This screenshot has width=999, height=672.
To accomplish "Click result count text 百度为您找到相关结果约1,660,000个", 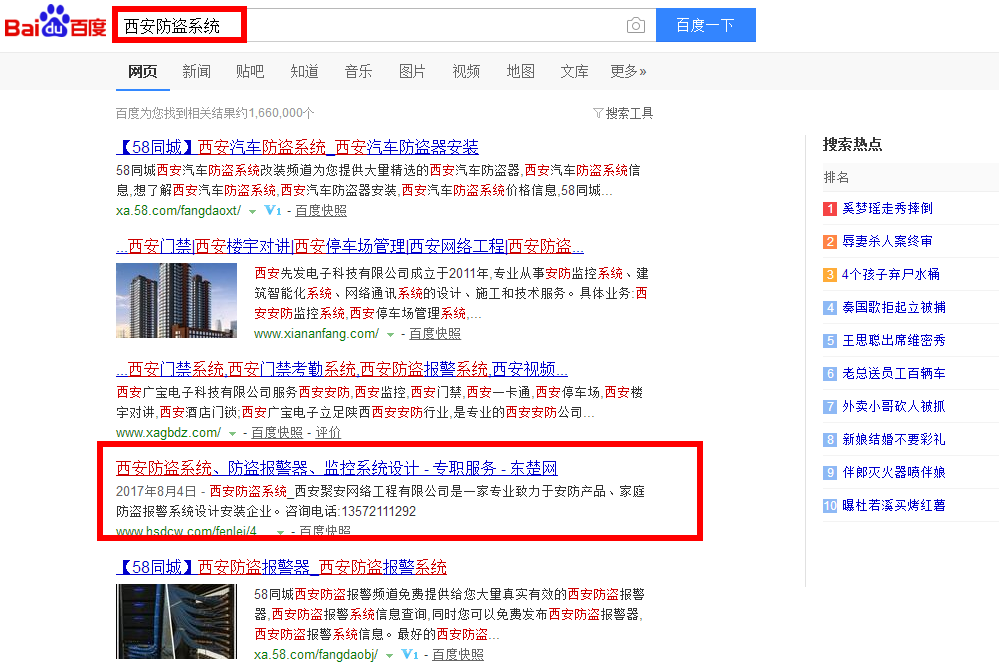I will (215, 113).
